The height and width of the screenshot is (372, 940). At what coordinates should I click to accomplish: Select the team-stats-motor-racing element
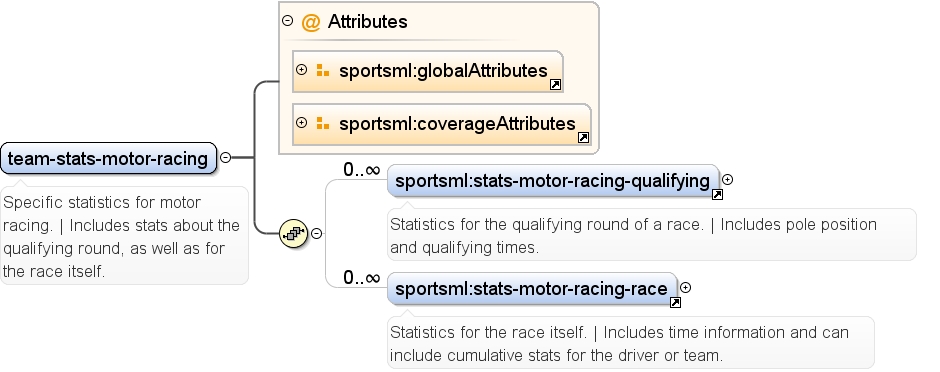point(109,159)
